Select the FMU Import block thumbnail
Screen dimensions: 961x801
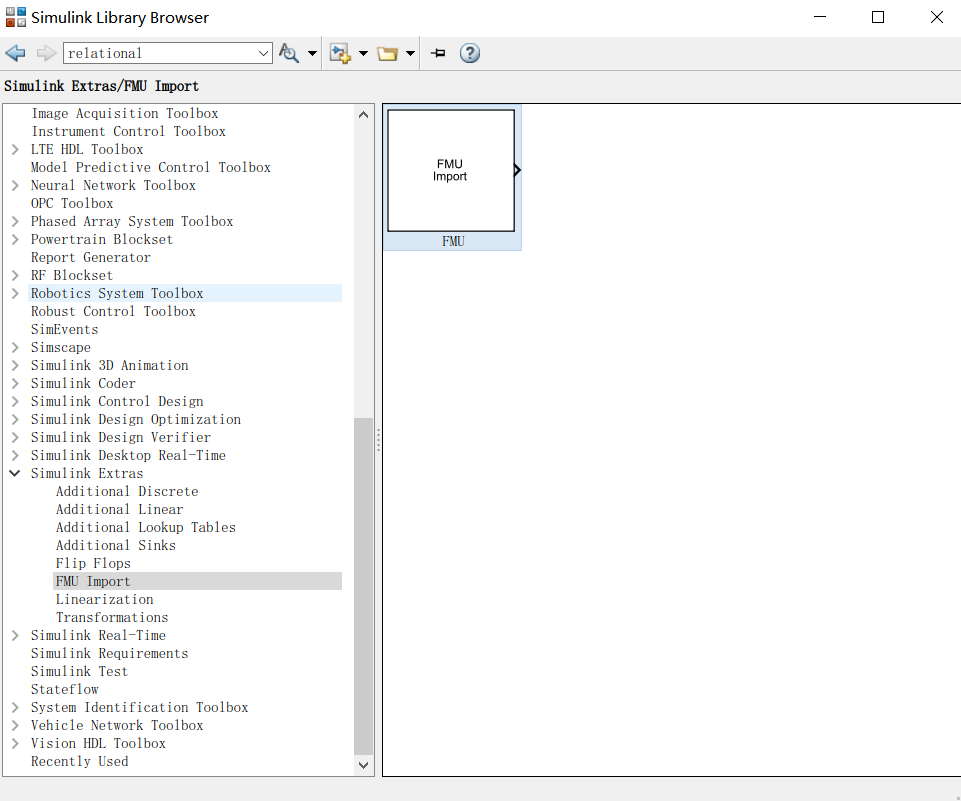452,177
